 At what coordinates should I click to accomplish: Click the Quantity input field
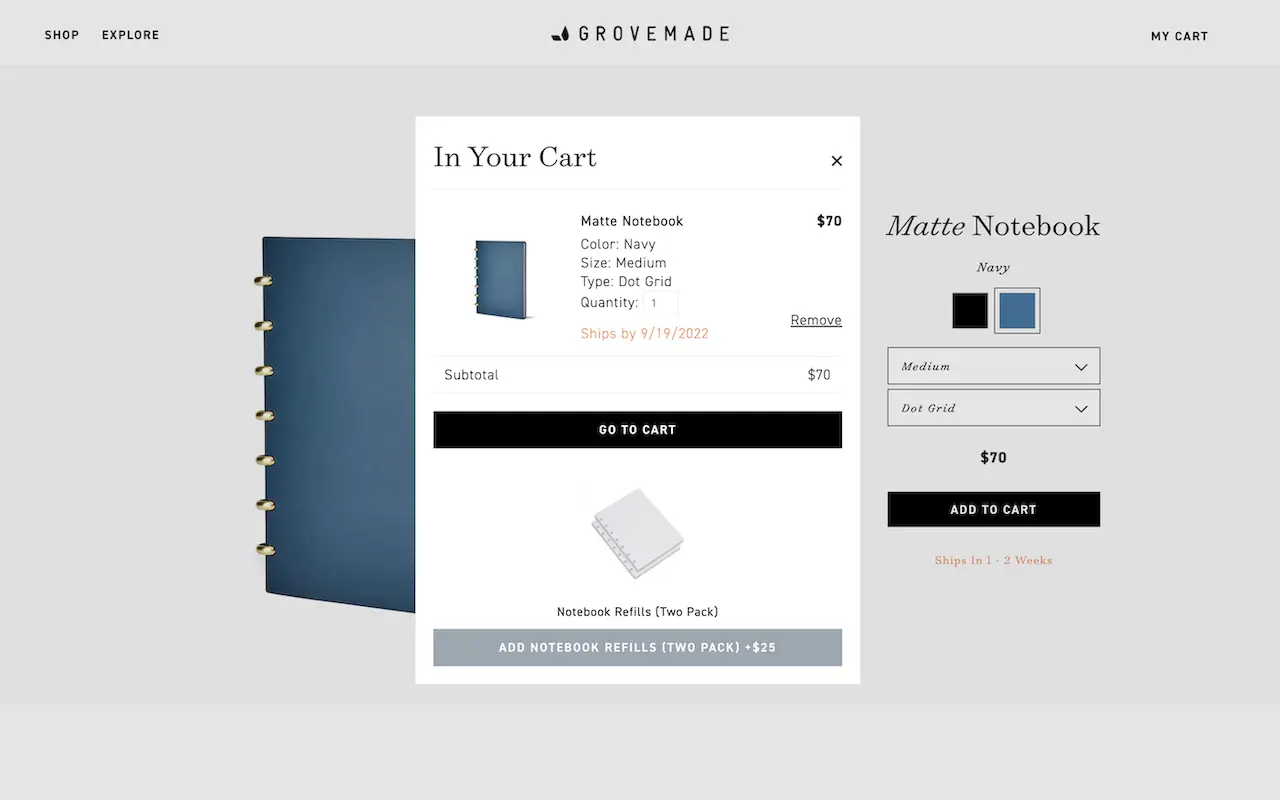pos(661,302)
